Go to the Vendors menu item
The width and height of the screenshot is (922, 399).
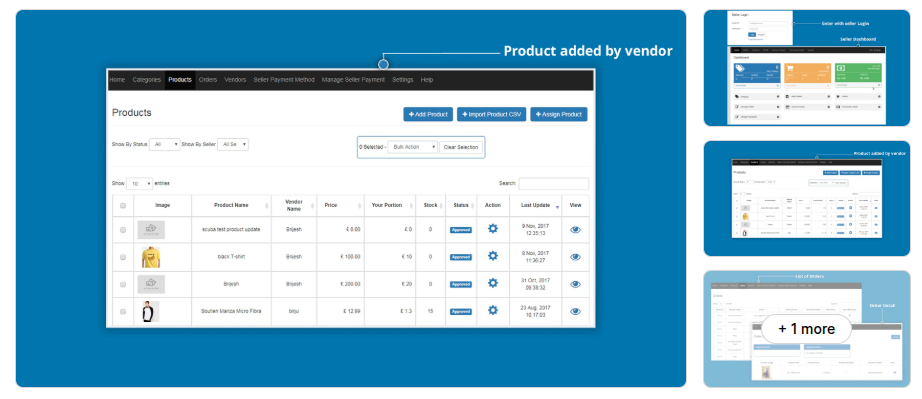[x=235, y=80]
